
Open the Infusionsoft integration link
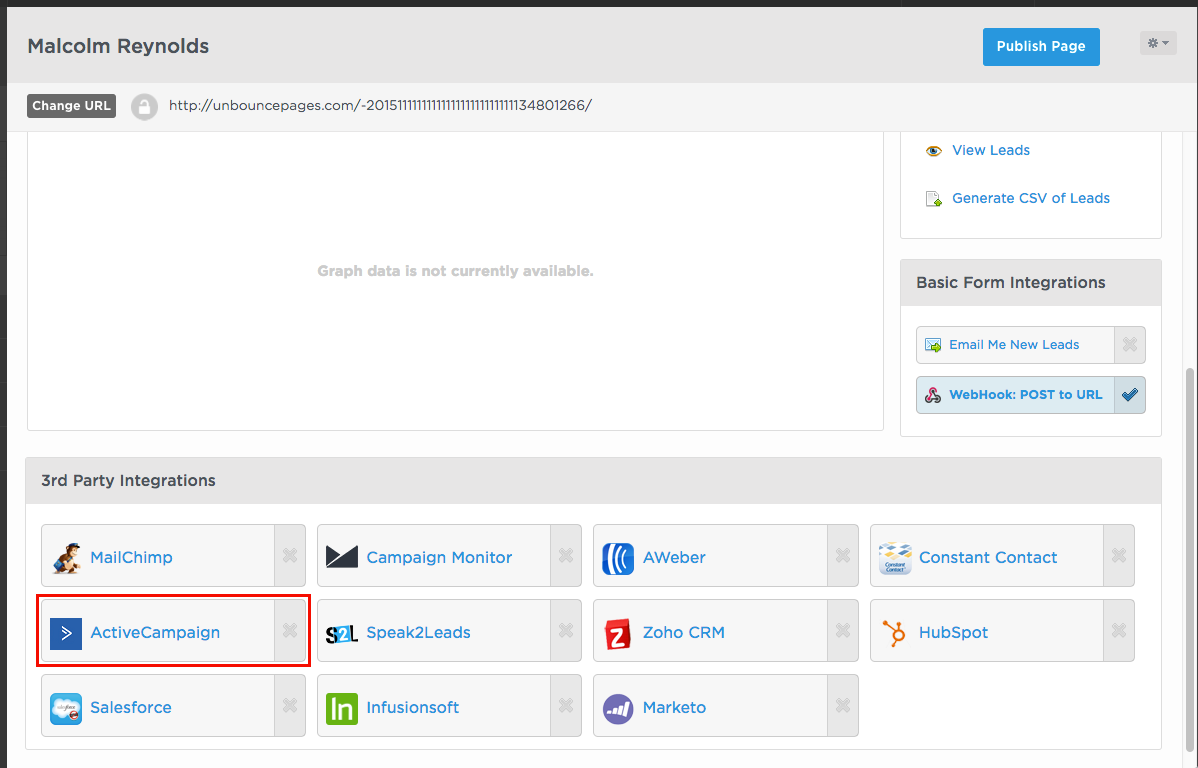click(413, 708)
